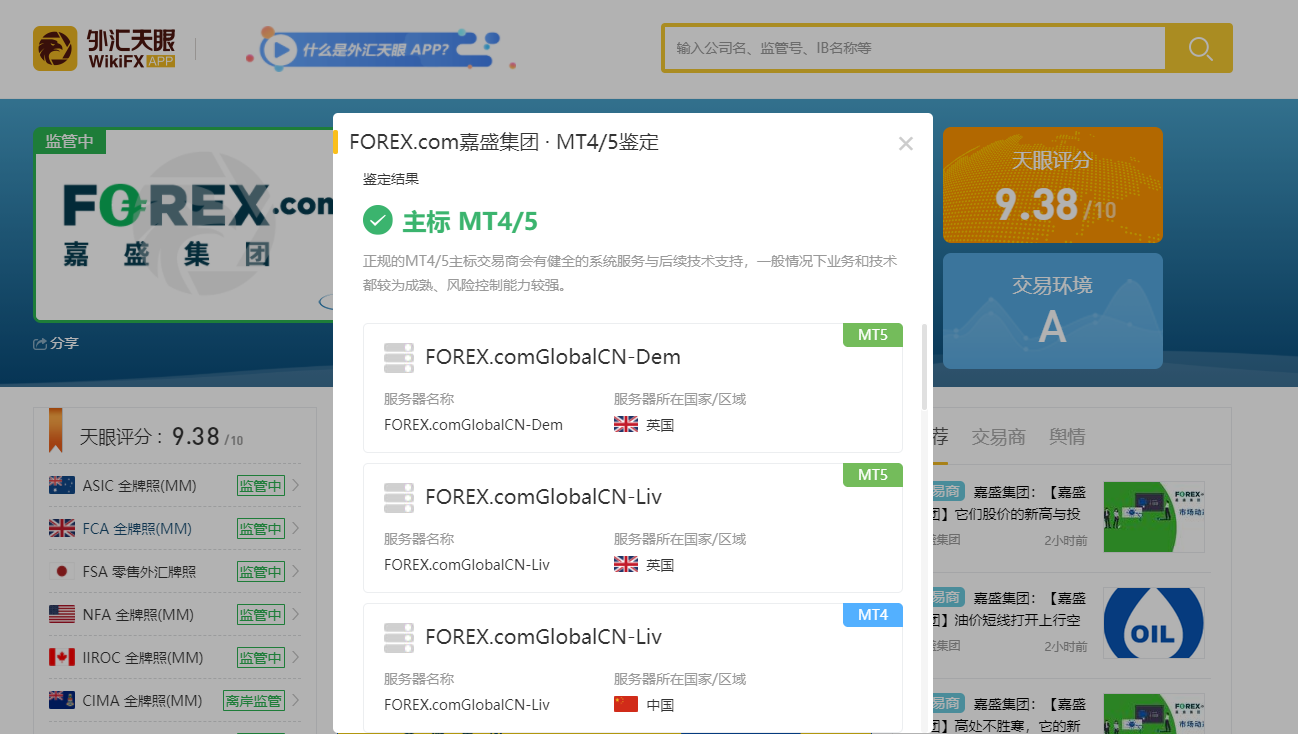
Task: Switch to the 交易商 tab
Action: [998, 437]
